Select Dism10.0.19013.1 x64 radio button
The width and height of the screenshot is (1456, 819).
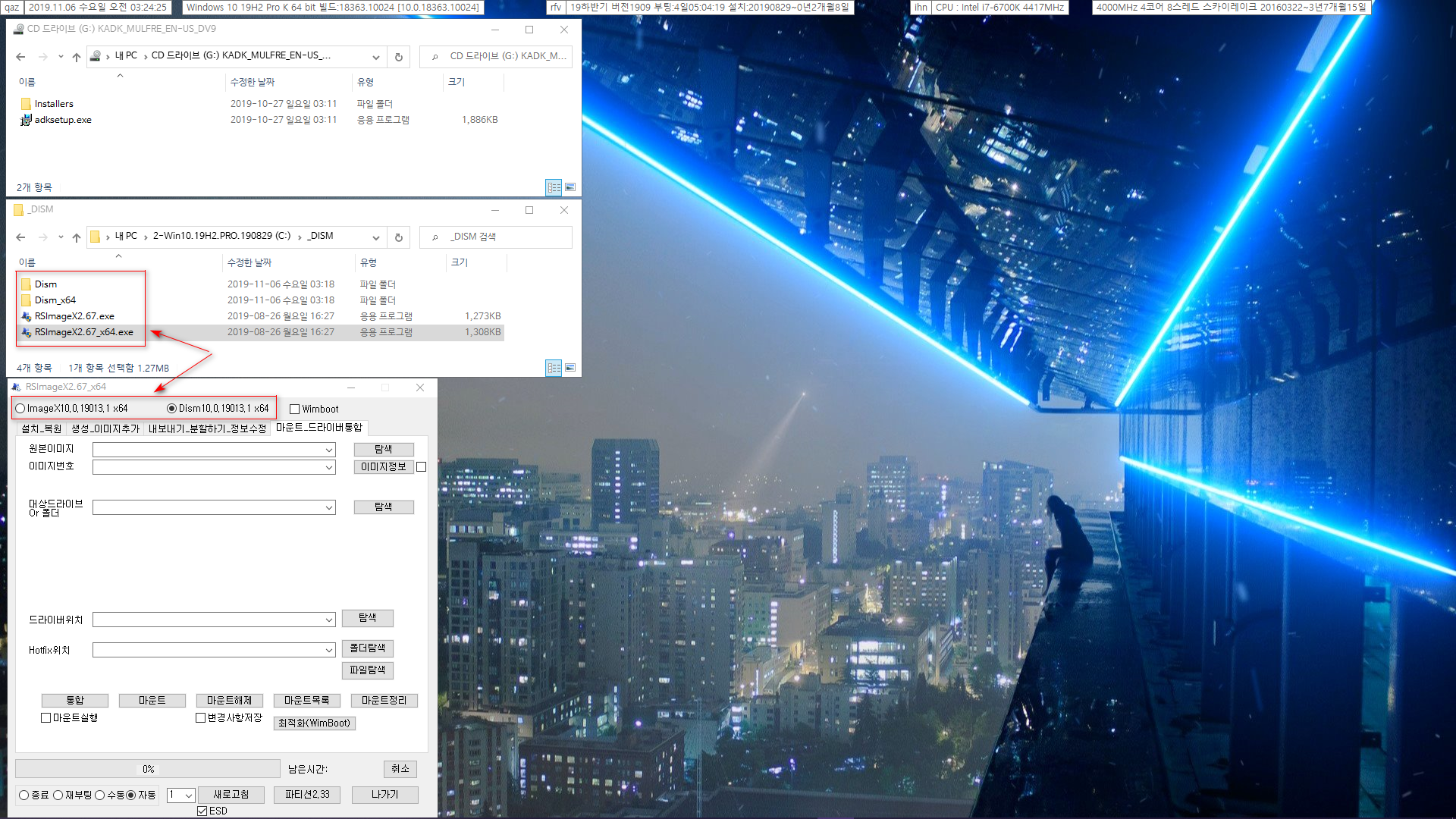(172, 409)
